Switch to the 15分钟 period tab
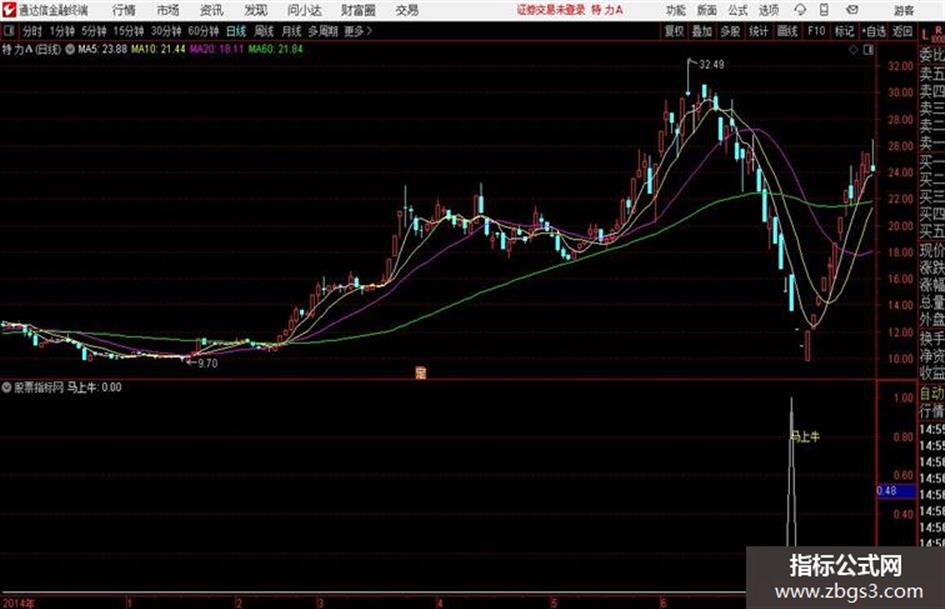Image resolution: width=945 pixels, height=609 pixels. [x=129, y=31]
